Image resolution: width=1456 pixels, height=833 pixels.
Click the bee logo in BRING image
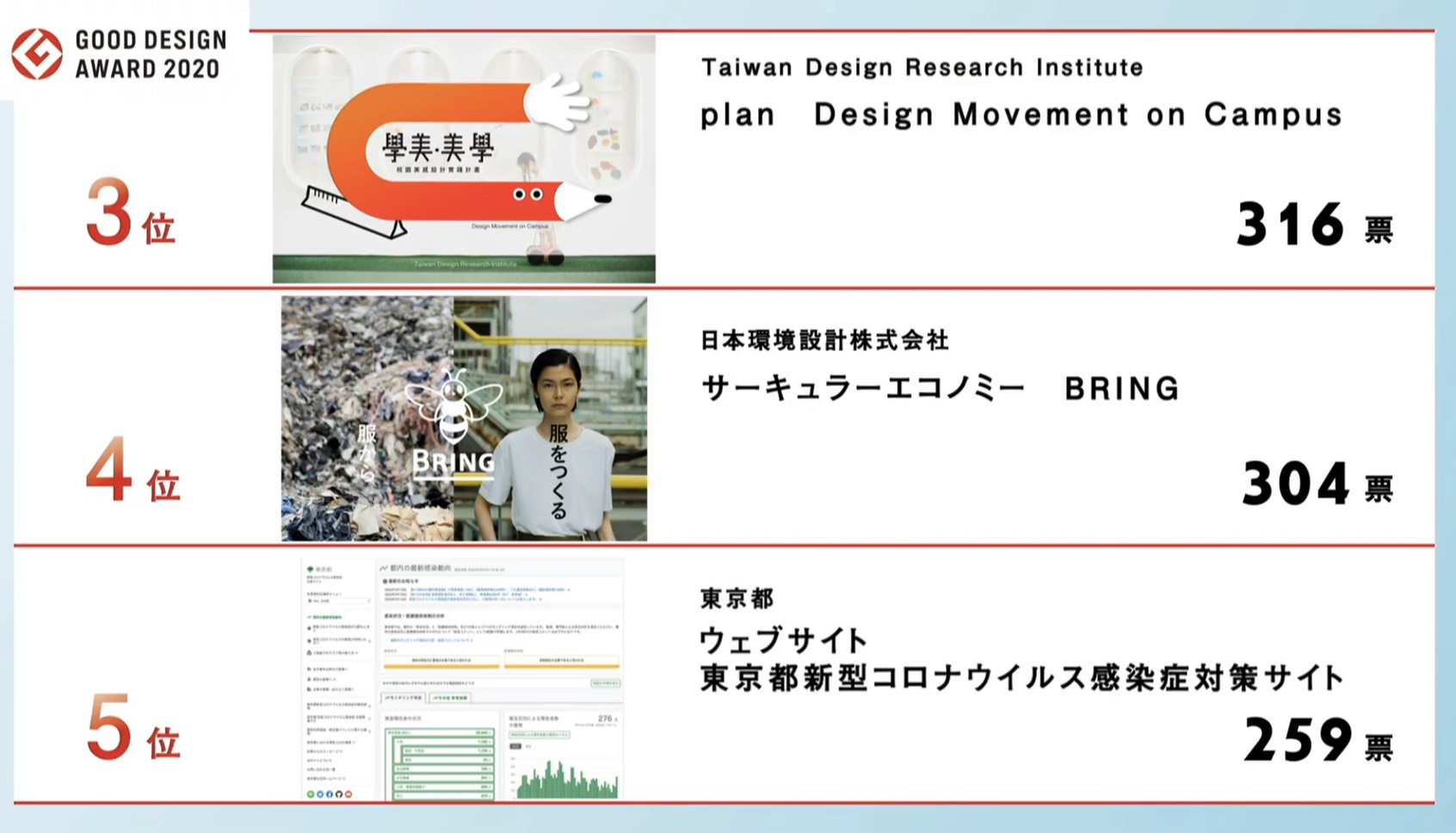pyautogui.click(x=453, y=406)
